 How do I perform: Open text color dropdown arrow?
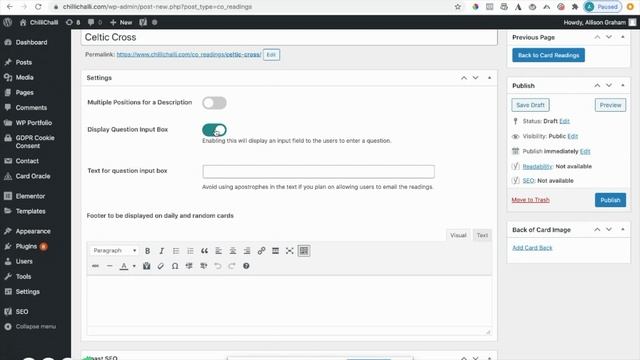134,266
